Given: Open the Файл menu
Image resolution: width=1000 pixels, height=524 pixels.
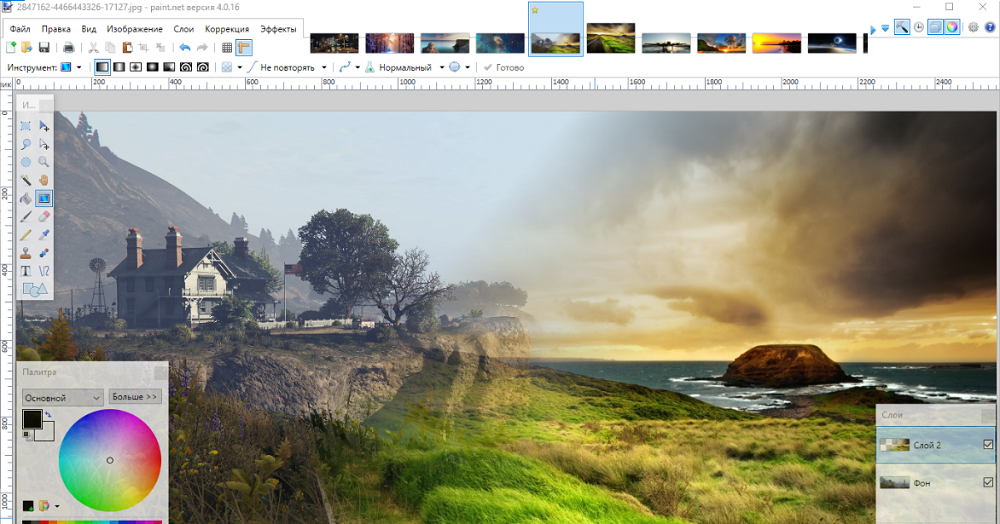Looking at the screenshot, I should (20, 29).
